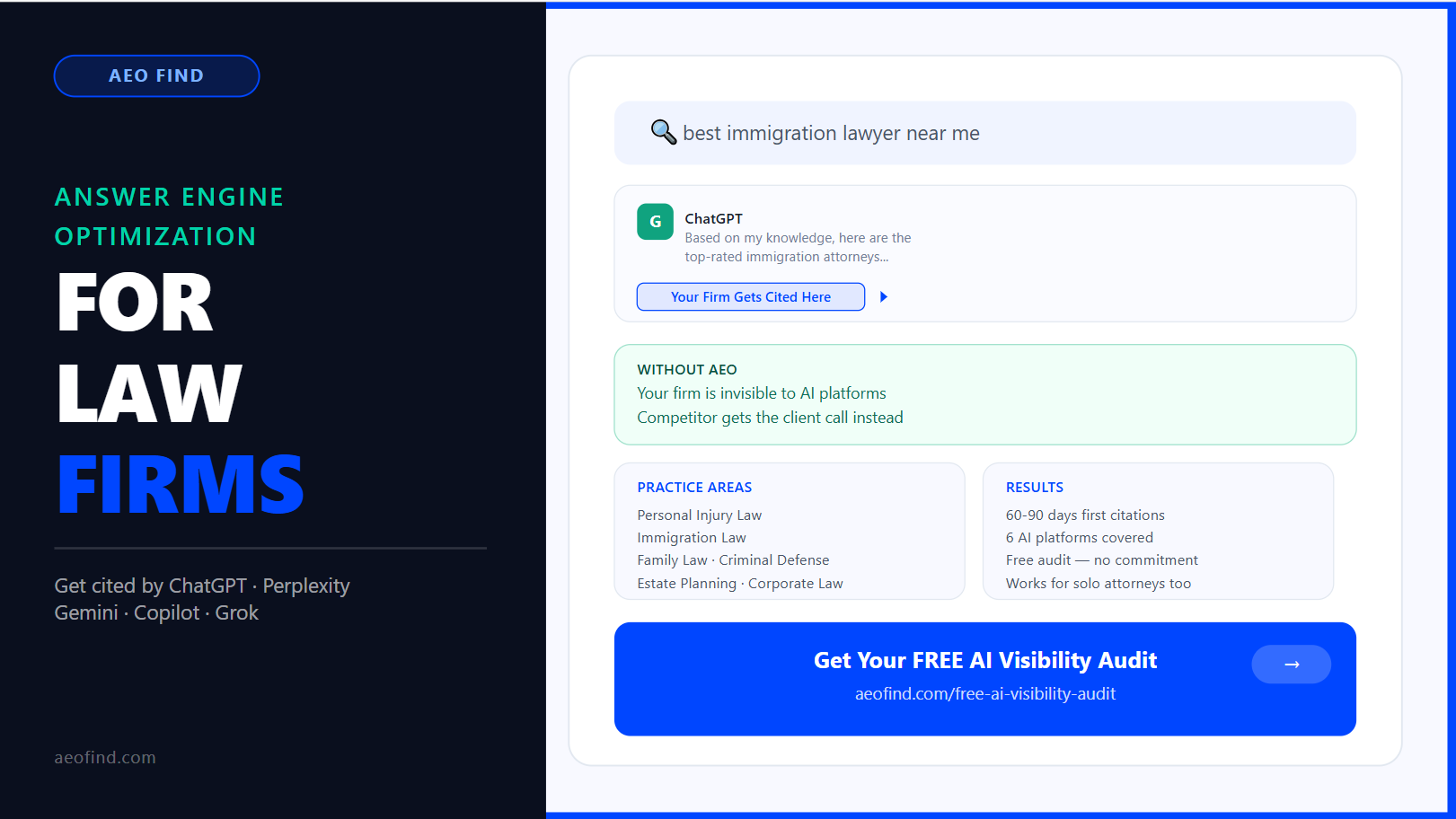Click the 'PRACTICE AREAS' heading
Image resolution: width=1456 pixels, height=819 pixels.
[694, 488]
